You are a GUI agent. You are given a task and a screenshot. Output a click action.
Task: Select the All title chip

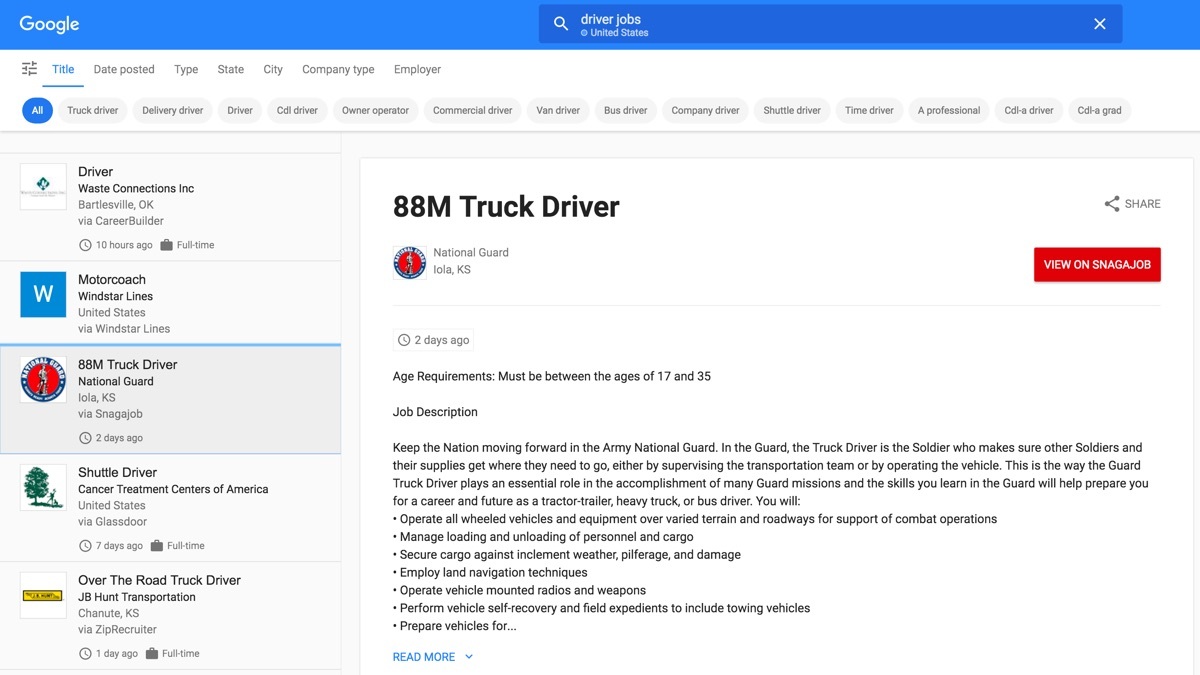click(x=37, y=110)
